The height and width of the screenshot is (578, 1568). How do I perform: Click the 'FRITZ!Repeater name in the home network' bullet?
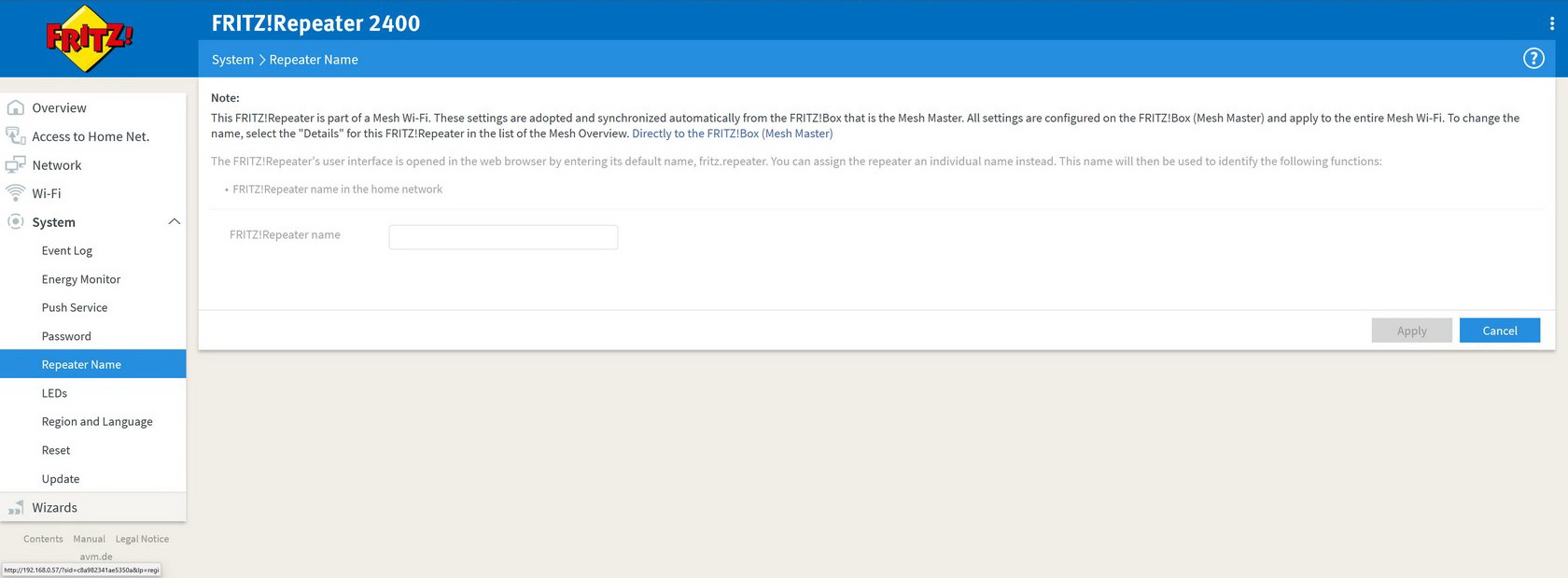point(338,190)
